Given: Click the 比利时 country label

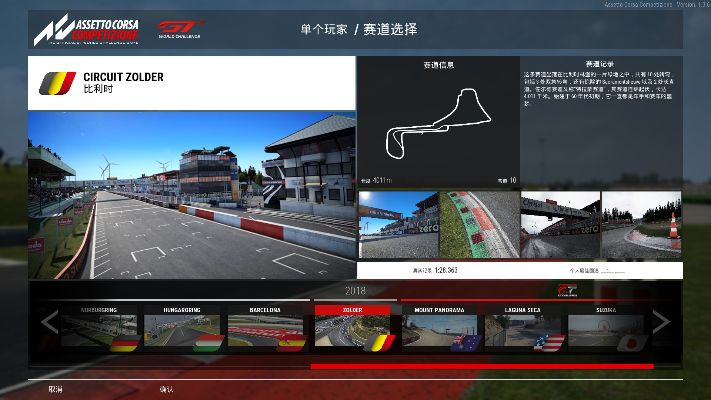Looking at the screenshot, I should 98,89.
